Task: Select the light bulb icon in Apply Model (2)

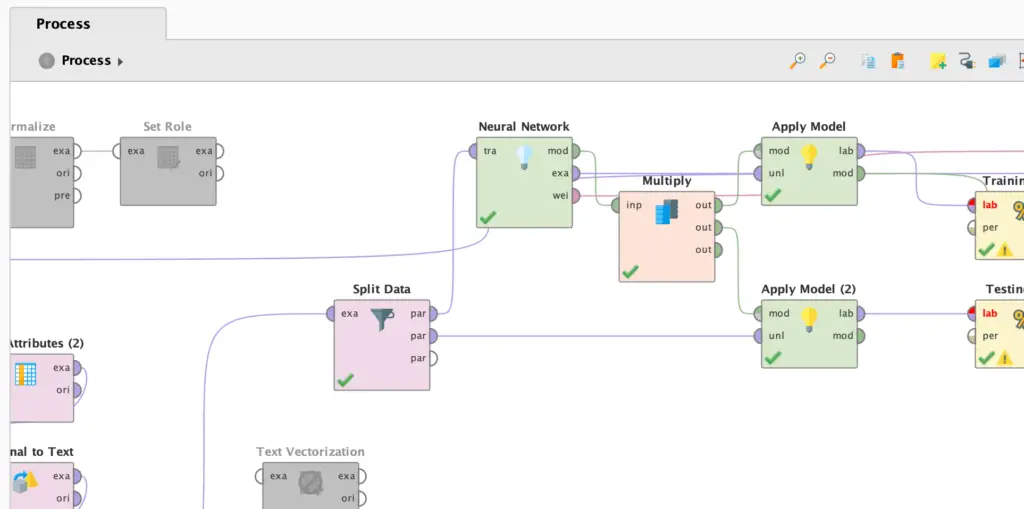Action: click(x=809, y=320)
